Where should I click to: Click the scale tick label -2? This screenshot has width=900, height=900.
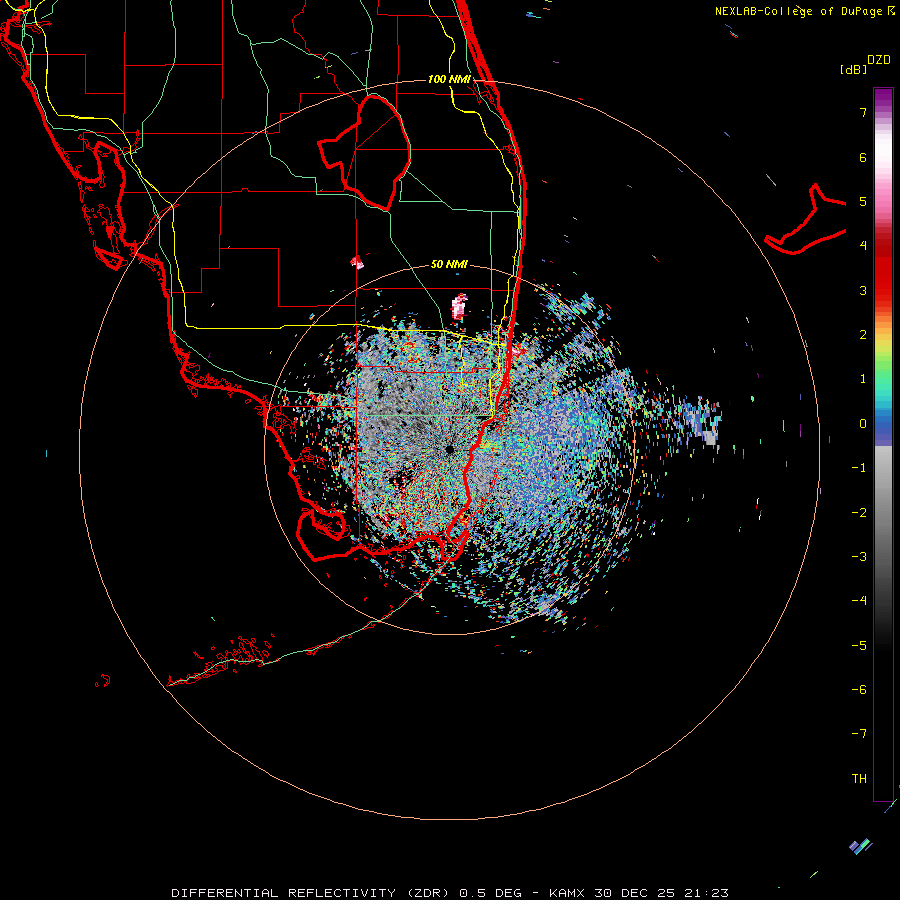[859, 513]
